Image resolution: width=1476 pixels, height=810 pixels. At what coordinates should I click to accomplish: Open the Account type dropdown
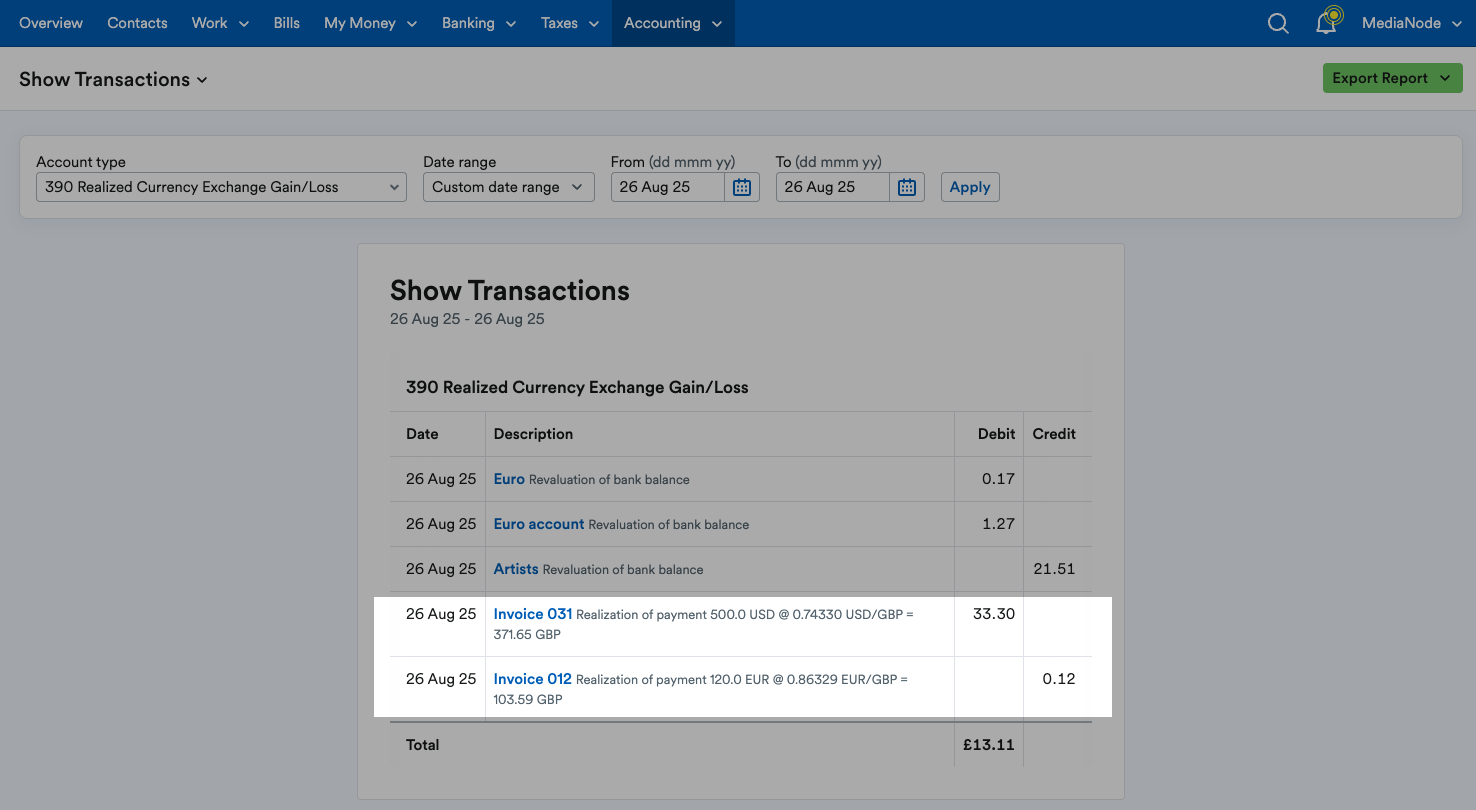tap(221, 187)
